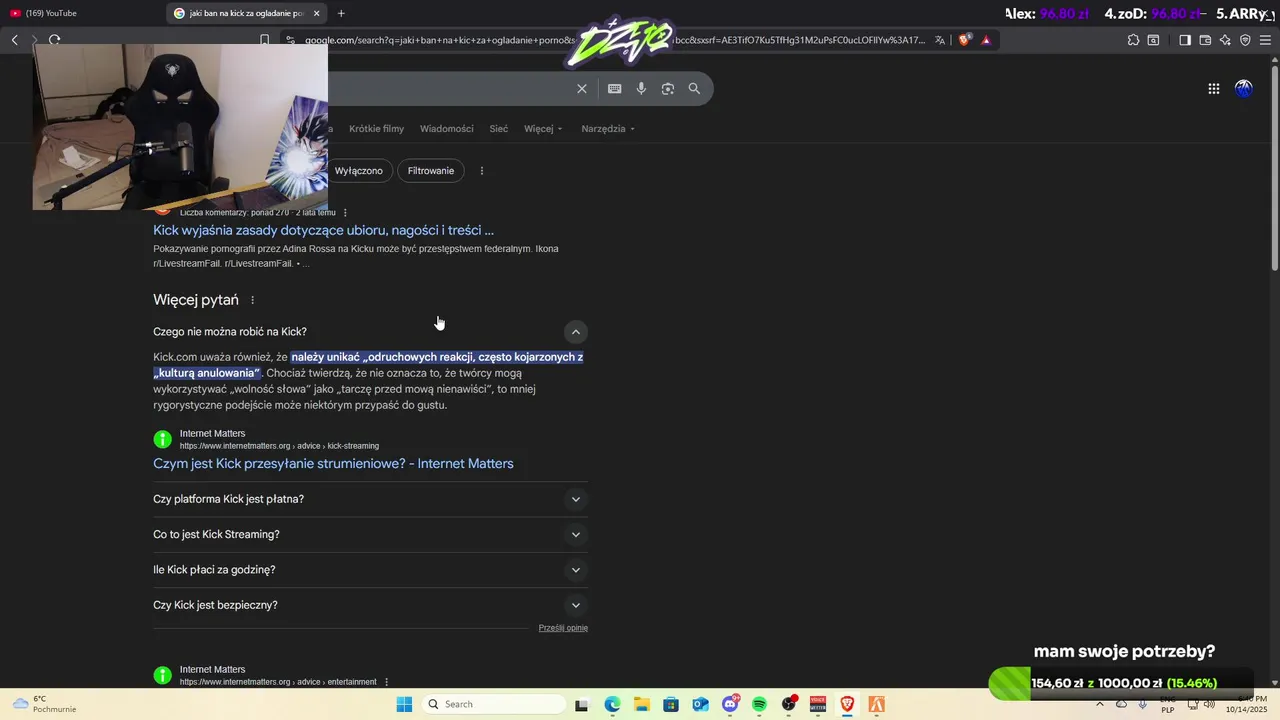Open Spotify from the taskbar

click(x=759, y=704)
